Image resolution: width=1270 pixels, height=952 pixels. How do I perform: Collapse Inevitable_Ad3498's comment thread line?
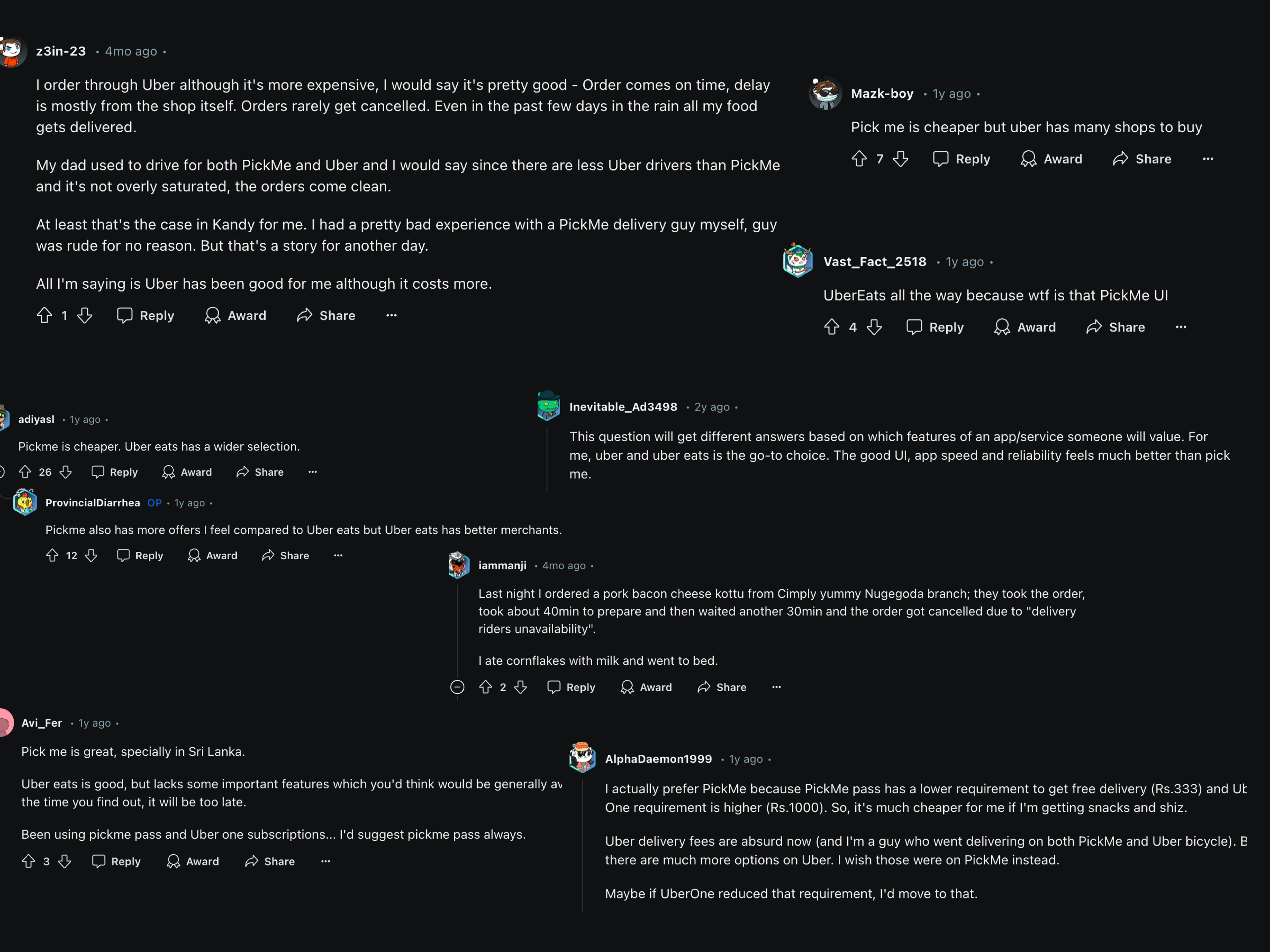[547, 459]
